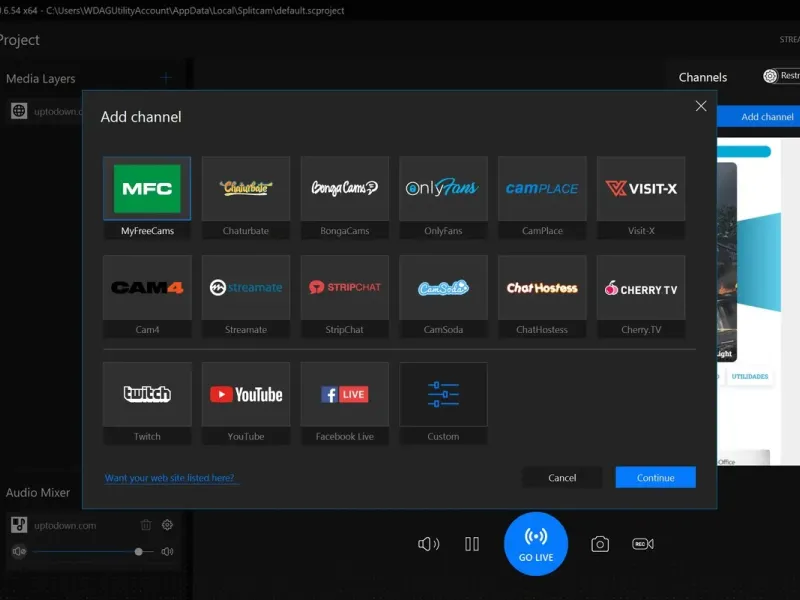Open the Restream gear icon in Channels panel

coord(770,76)
